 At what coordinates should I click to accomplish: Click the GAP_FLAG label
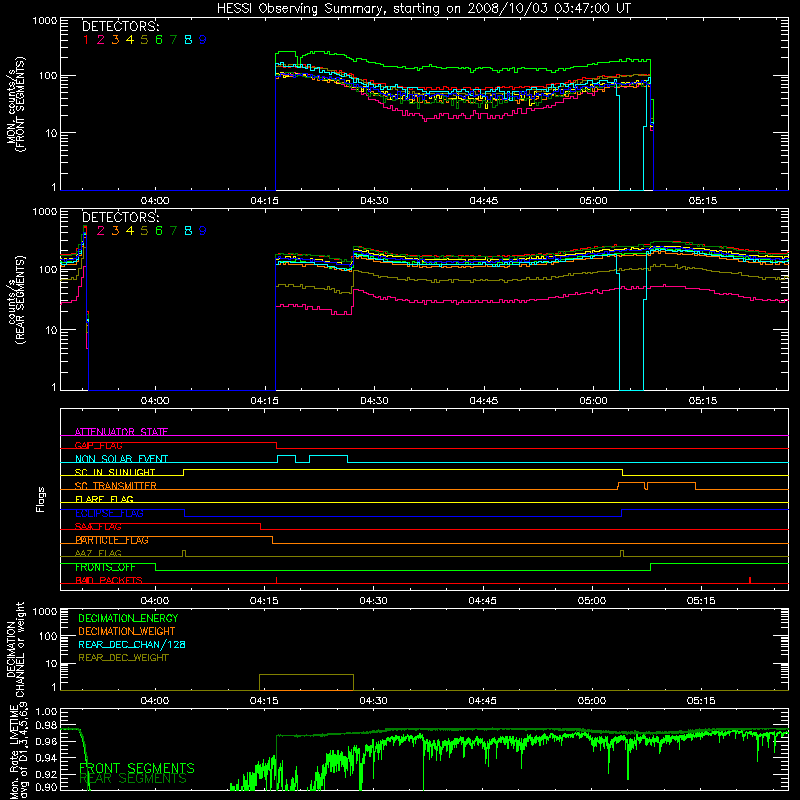[x=98, y=445]
